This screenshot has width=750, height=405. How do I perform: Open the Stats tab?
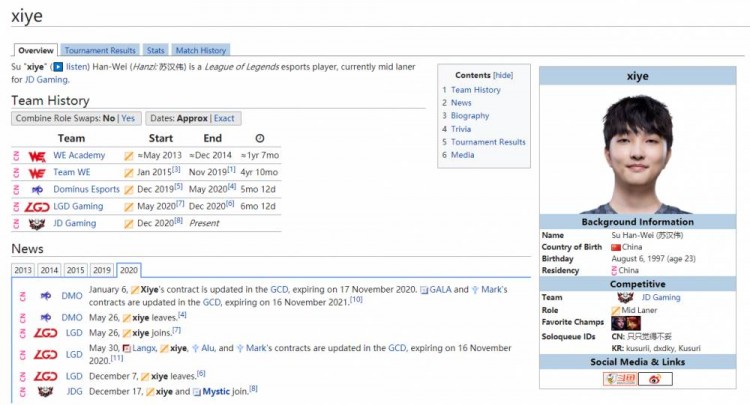click(155, 50)
